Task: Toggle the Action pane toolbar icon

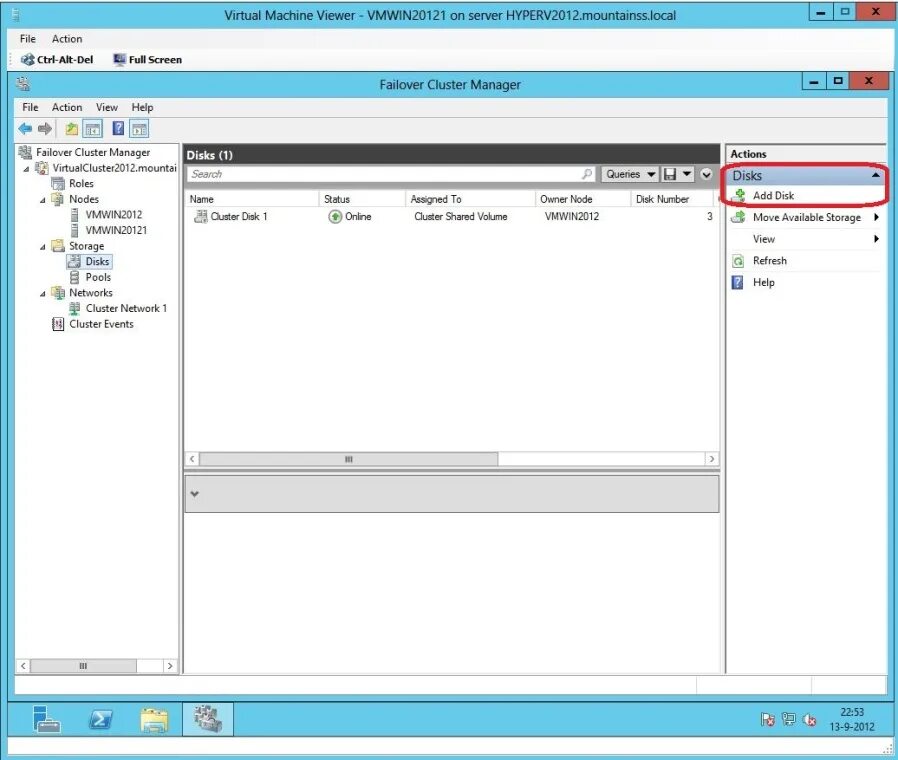Action: 139,129
